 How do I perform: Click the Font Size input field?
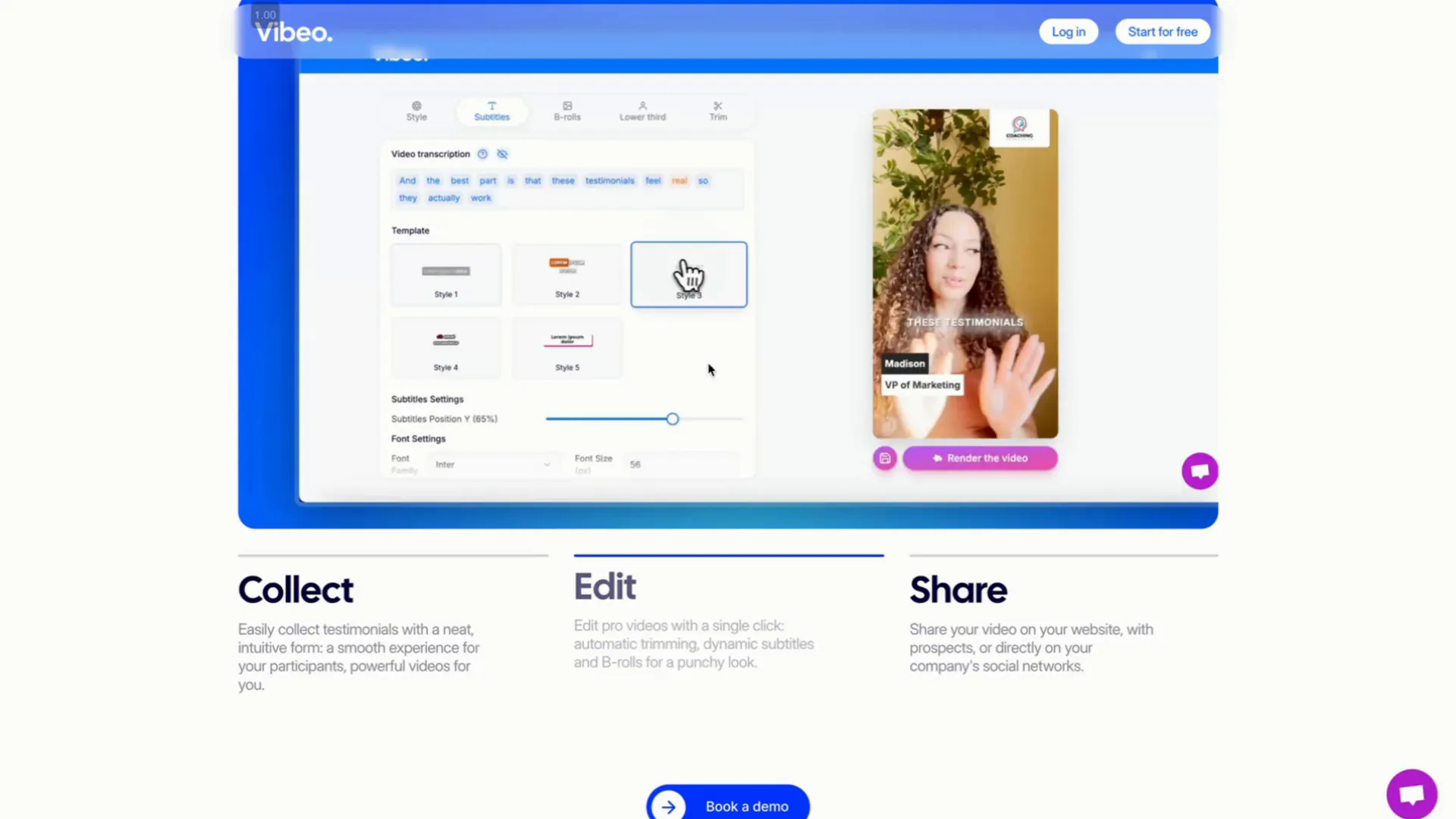pyautogui.click(x=680, y=464)
